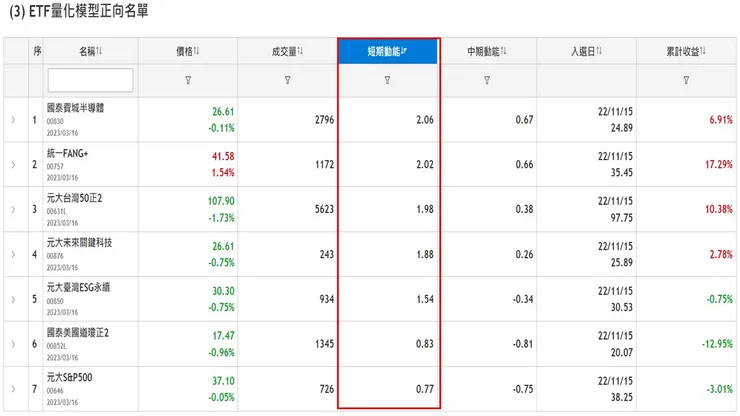Image resolution: width=740 pixels, height=416 pixels.
Task: Click the 序 column header
Action: [x=37, y=51]
